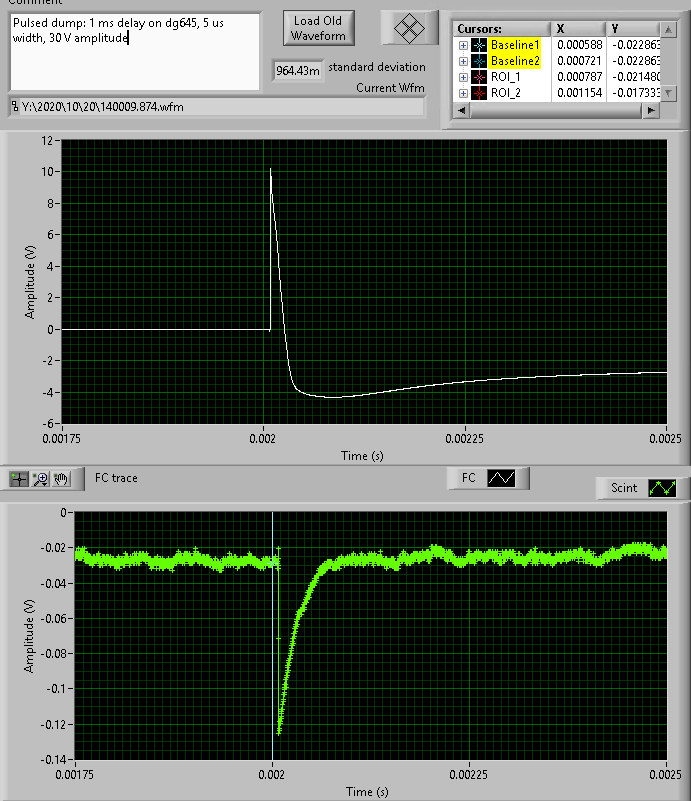Image resolution: width=691 pixels, height=801 pixels.
Task: Click the standard deviation value 964.43m
Action: click(298, 70)
